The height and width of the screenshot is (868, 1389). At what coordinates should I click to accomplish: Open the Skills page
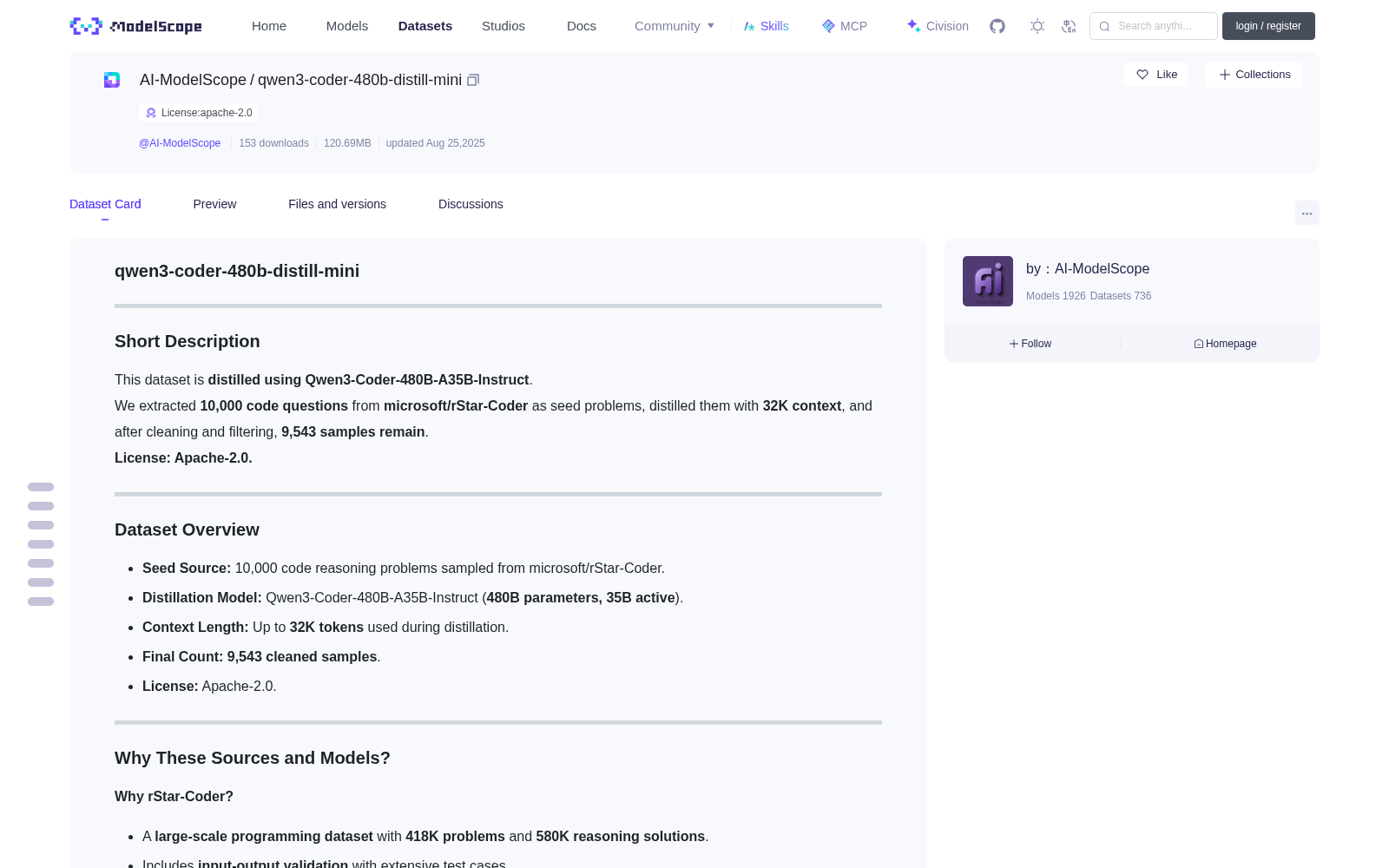767,26
